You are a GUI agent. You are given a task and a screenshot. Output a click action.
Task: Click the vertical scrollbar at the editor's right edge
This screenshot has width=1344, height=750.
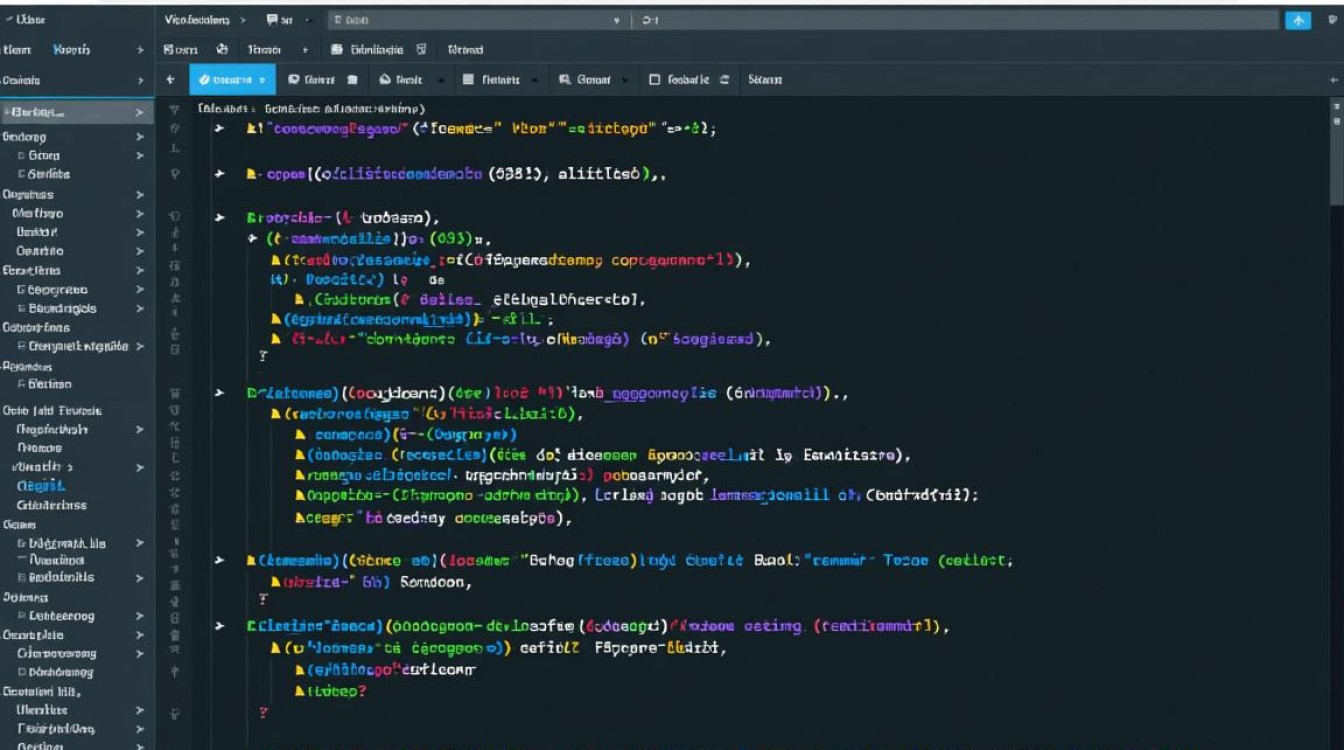(x=1336, y=160)
